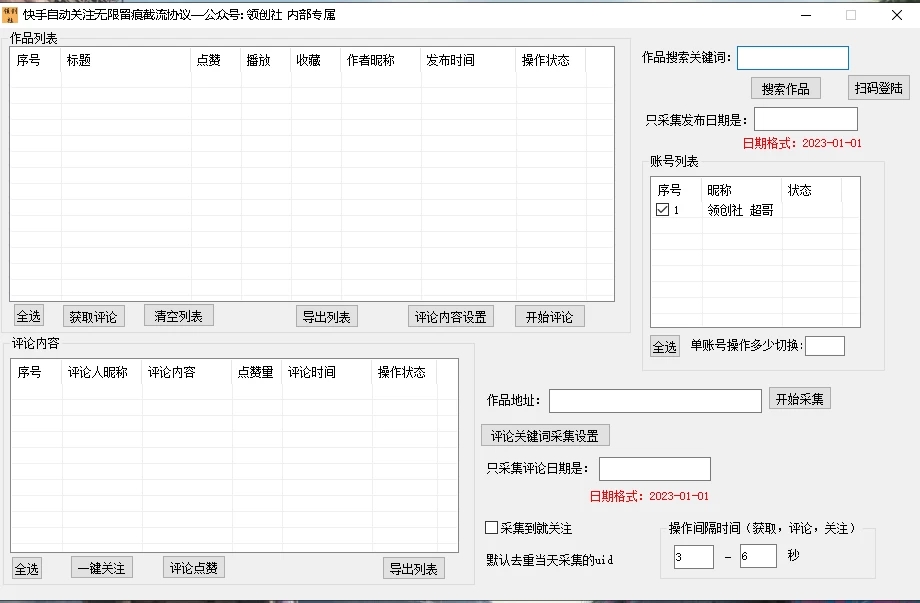Open the 评论内容设置 comment content settings
Screen dimensions: 920x603
point(450,315)
